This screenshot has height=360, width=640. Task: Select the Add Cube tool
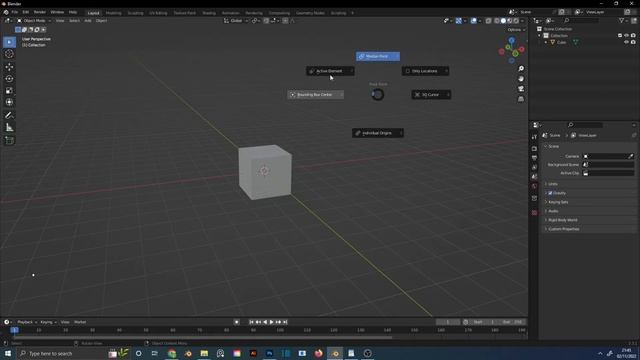click(x=9, y=140)
